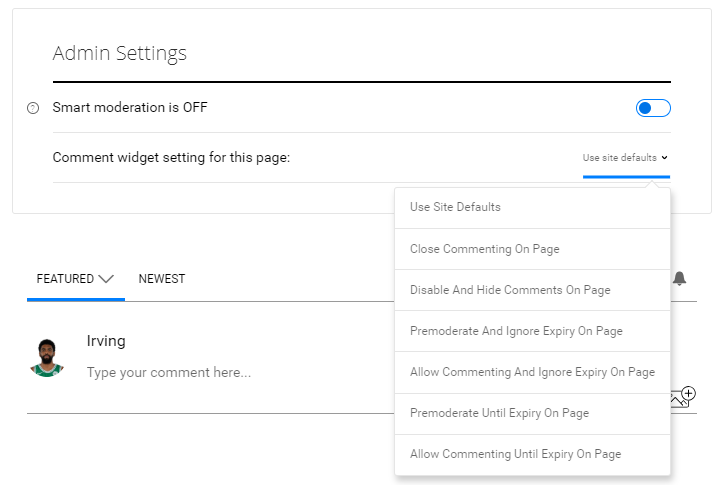This screenshot has height=485, width=718.
Task: Select 'Allow Commenting Until Expiry On Page'
Action: click(515, 454)
